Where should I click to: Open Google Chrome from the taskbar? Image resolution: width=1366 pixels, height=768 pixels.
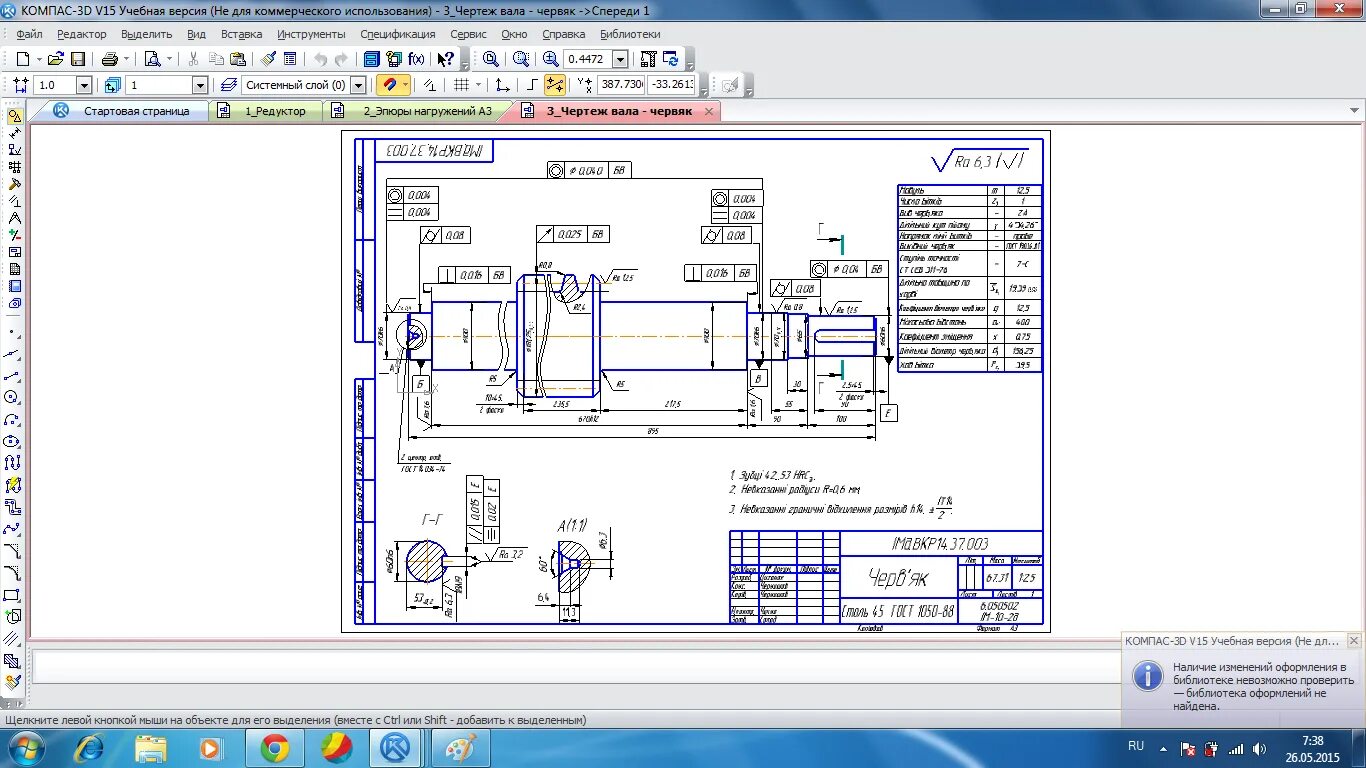pos(275,748)
